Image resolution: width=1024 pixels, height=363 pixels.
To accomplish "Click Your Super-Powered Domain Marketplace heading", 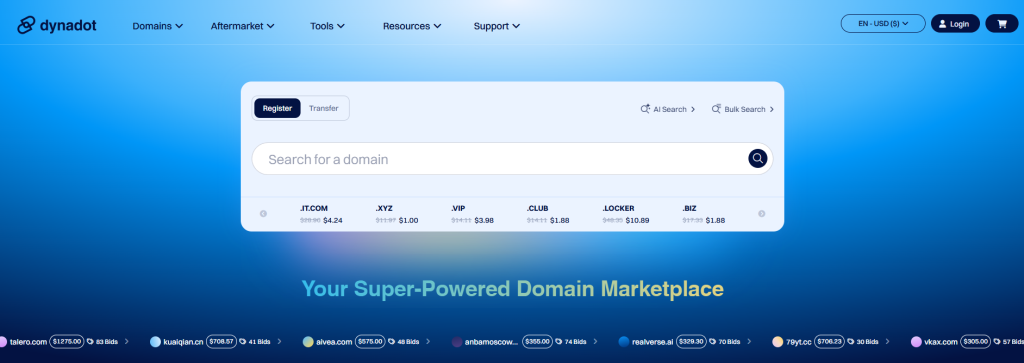I will point(513,289).
